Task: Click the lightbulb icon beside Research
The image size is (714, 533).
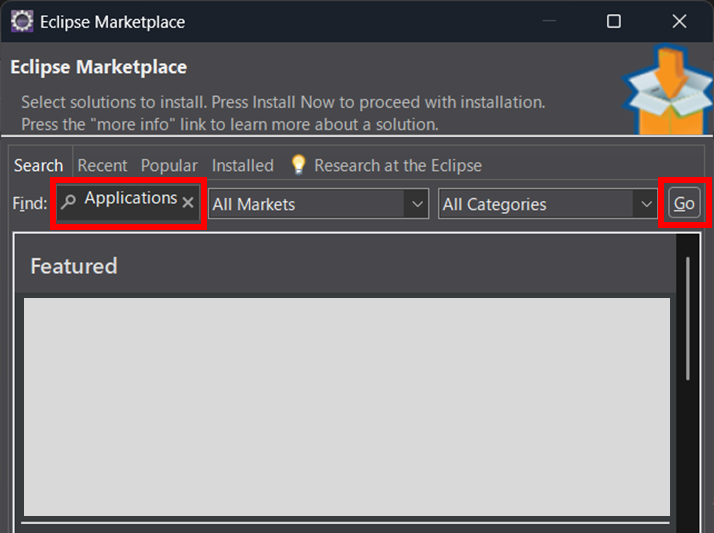Action: pos(298,165)
